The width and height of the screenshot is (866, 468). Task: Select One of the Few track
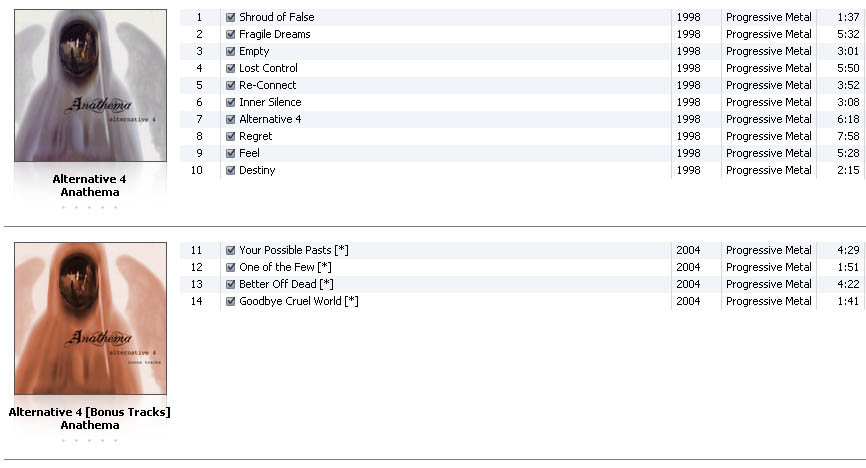pos(522,267)
